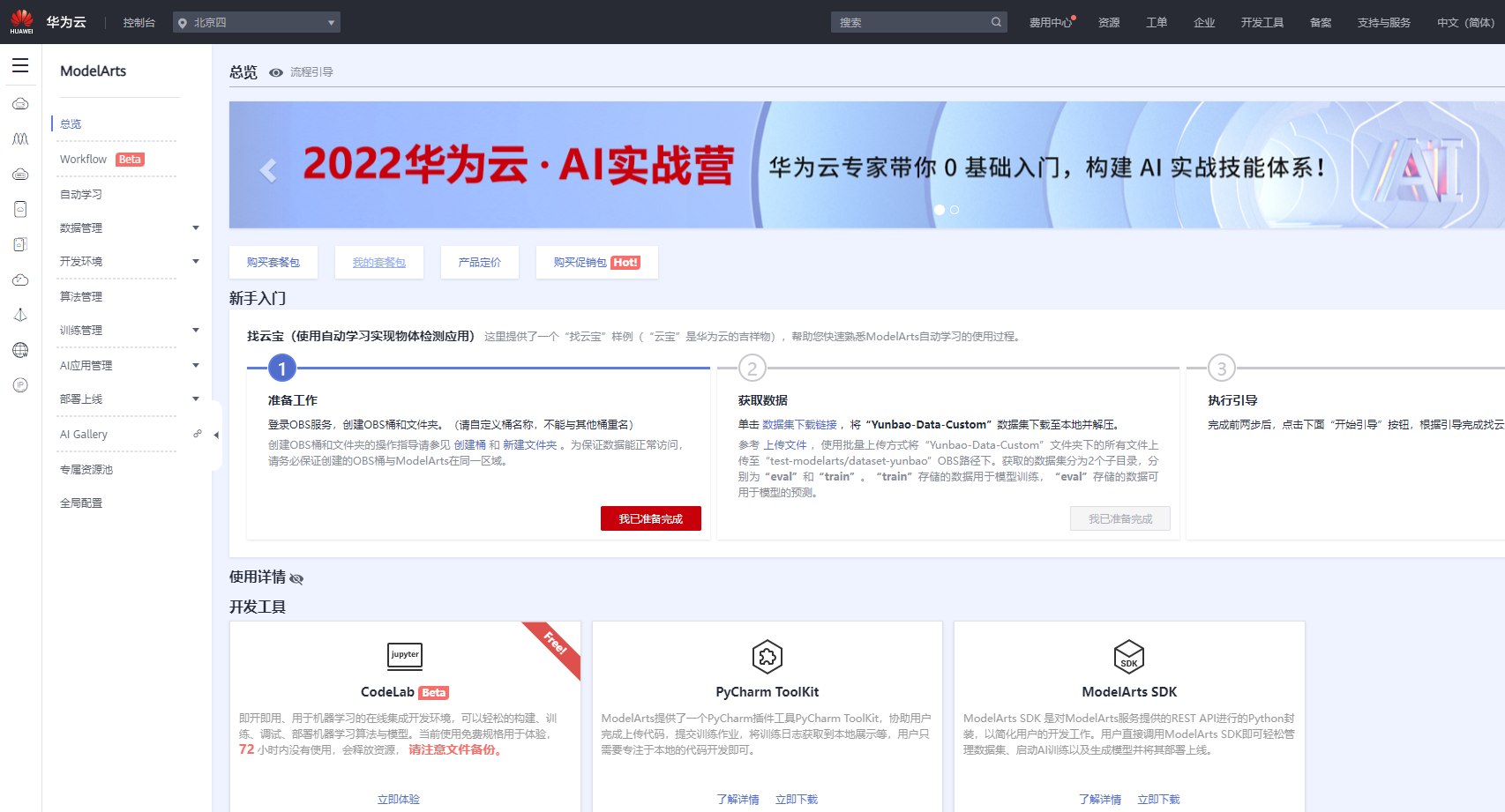Click the 购买促销包 button
Image resolution: width=1505 pixels, height=812 pixels.
597,263
